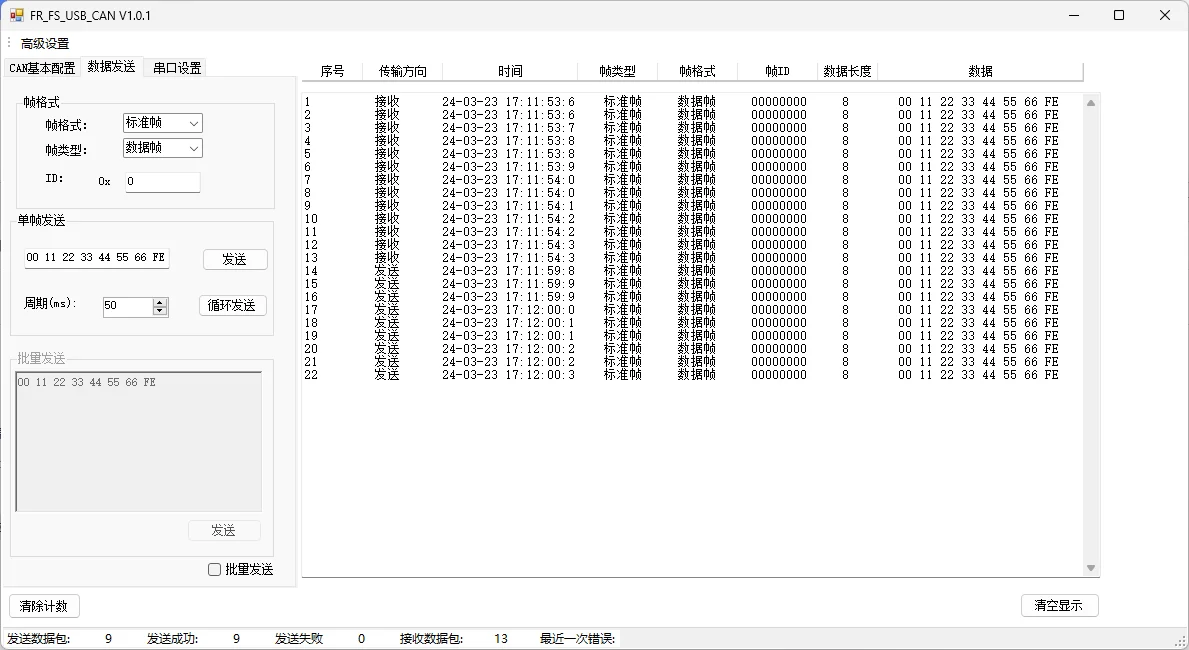Image resolution: width=1189 pixels, height=650 pixels.
Task: Click the 数据长度 column header
Action: tap(847, 71)
